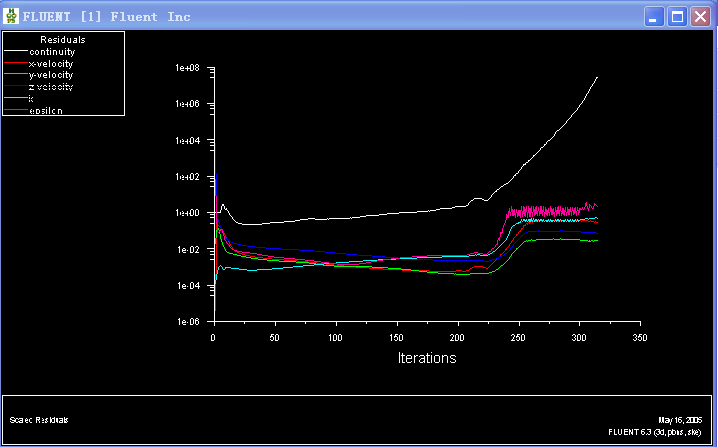Click the Iterations axis label
Image resolution: width=718 pixels, height=447 pixels.
(426, 358)
